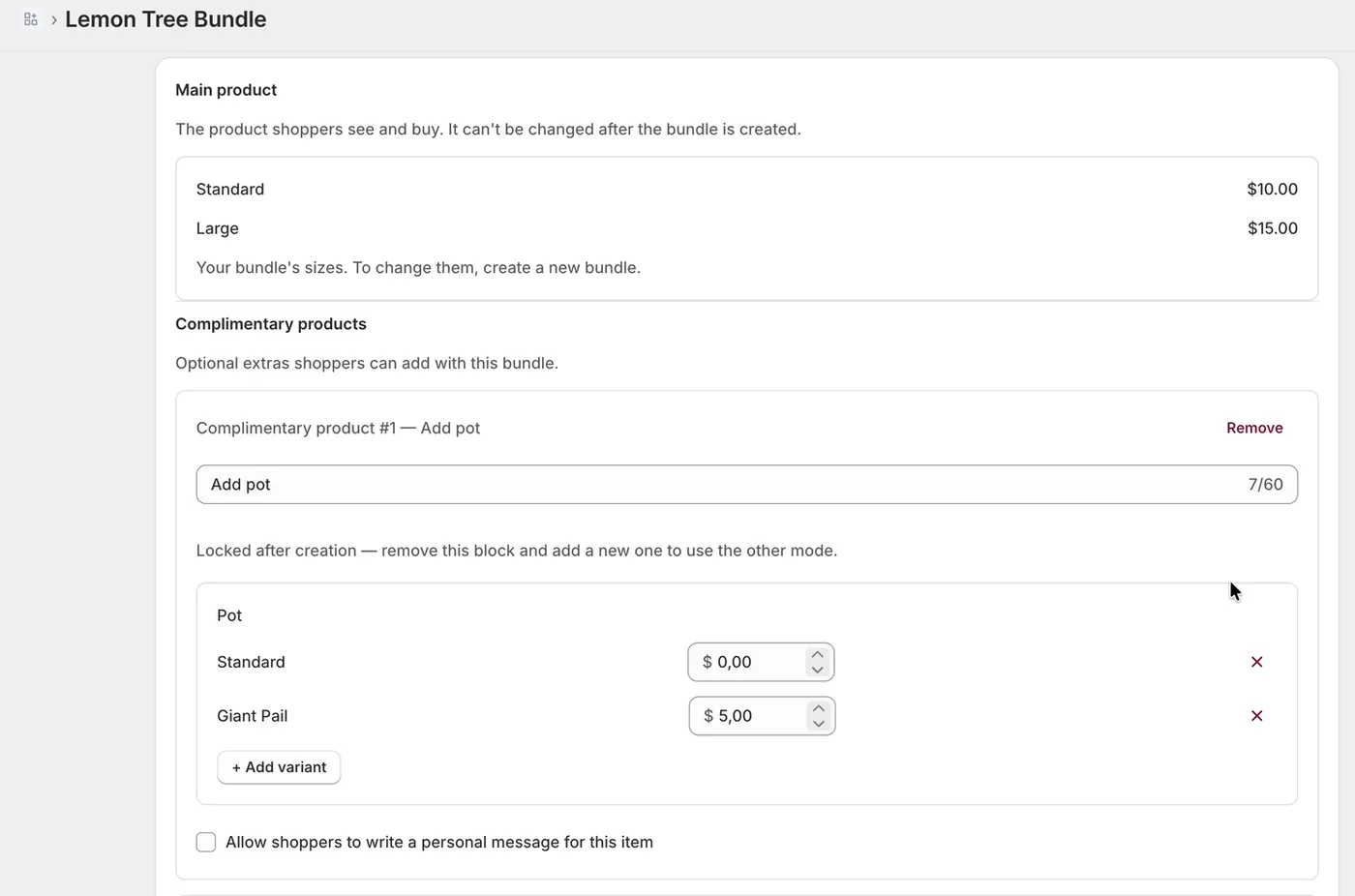Increase the Standard pot price
Image resolution: width=1355 pixels, height=896 pixels.
click(818, 654)
